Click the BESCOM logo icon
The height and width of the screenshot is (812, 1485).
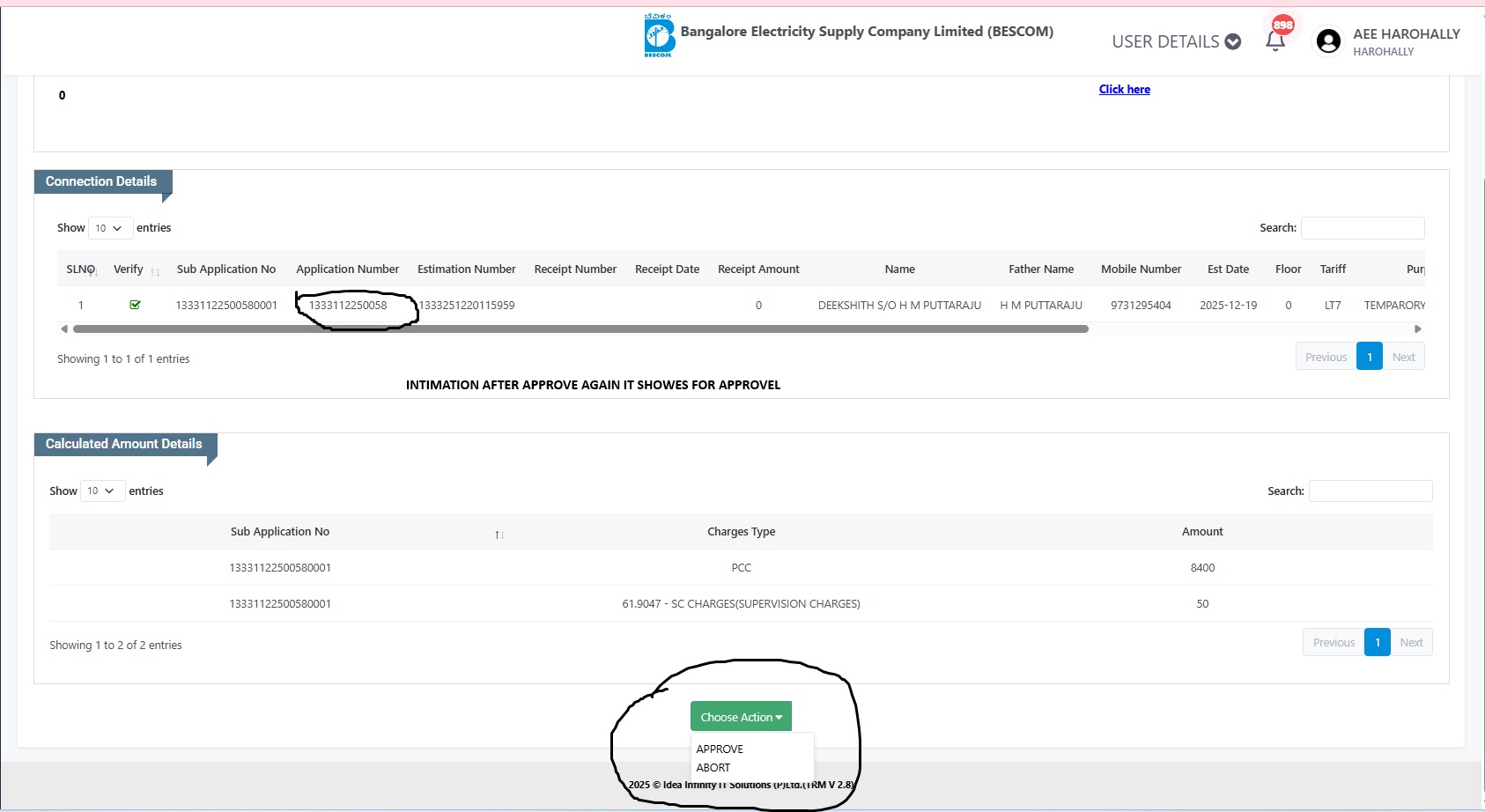[659, 35]
